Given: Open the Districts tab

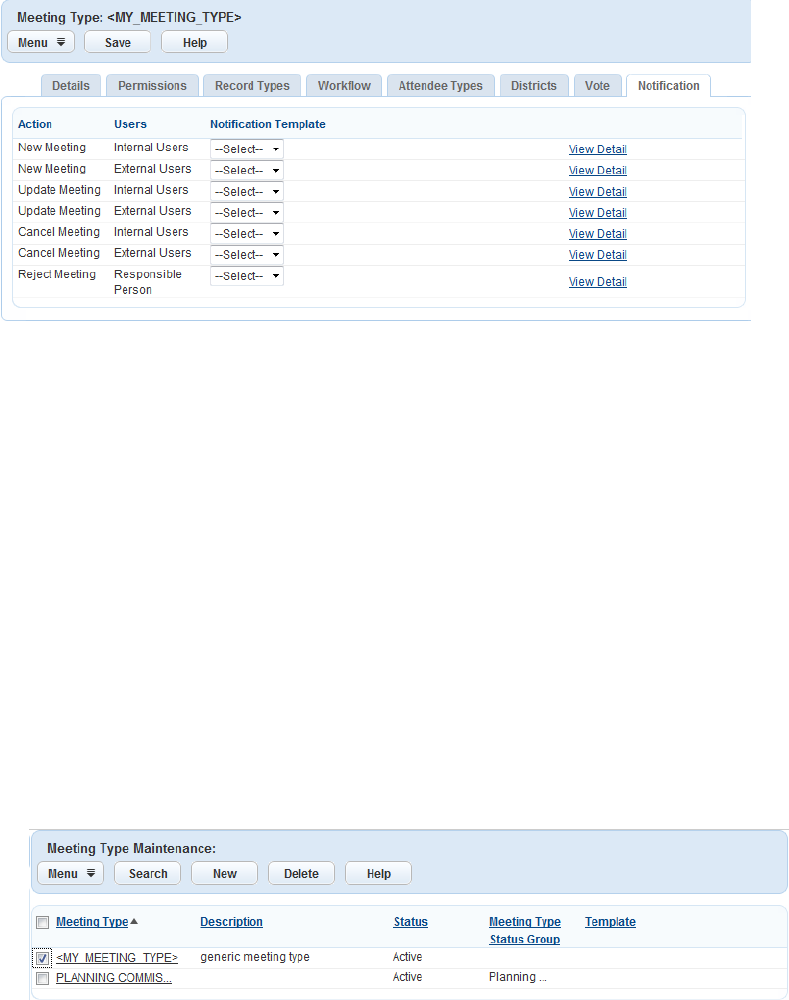Looking at the screenshot, I should 534,85.
